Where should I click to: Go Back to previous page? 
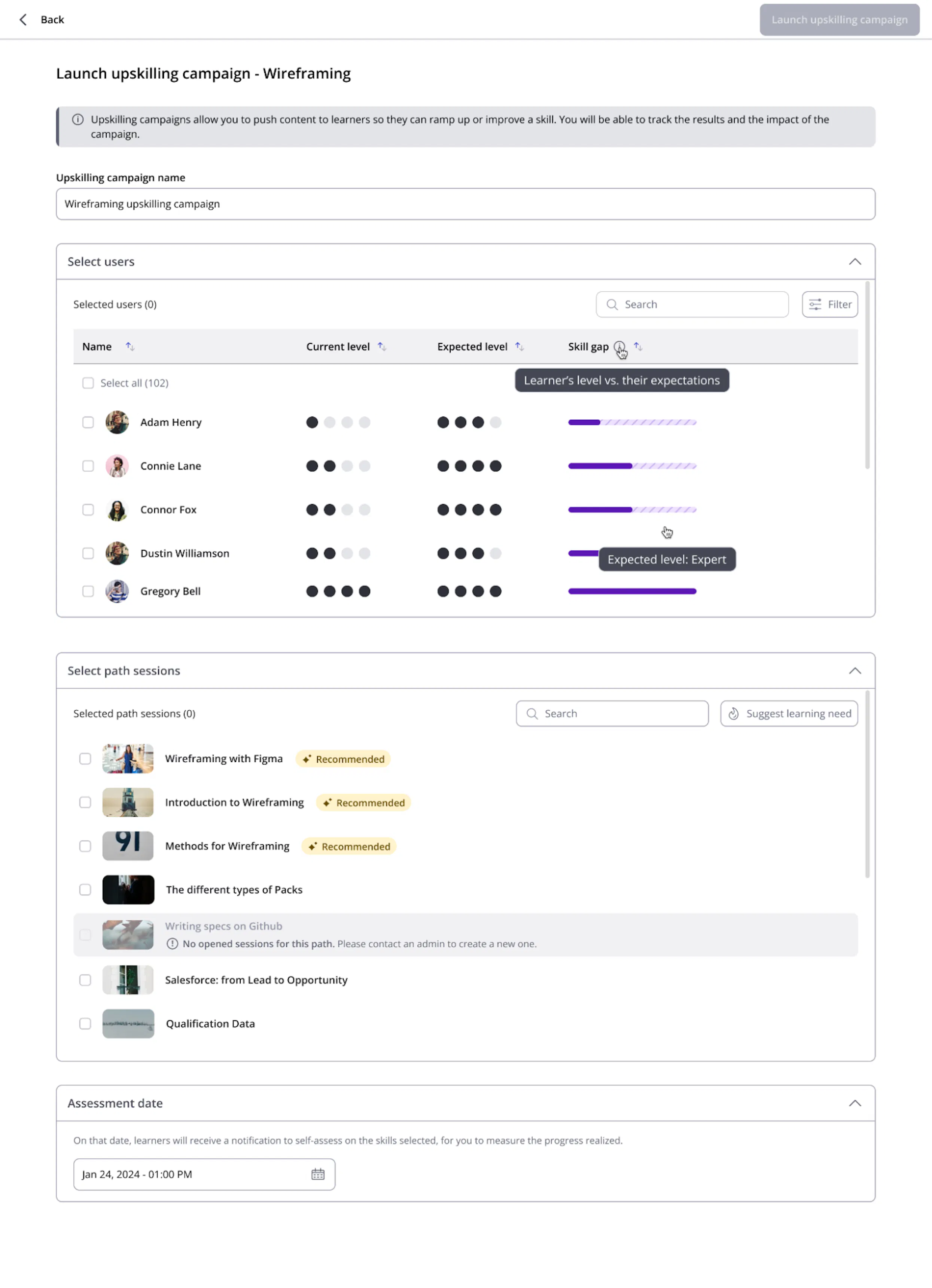[x=52, y=20]
